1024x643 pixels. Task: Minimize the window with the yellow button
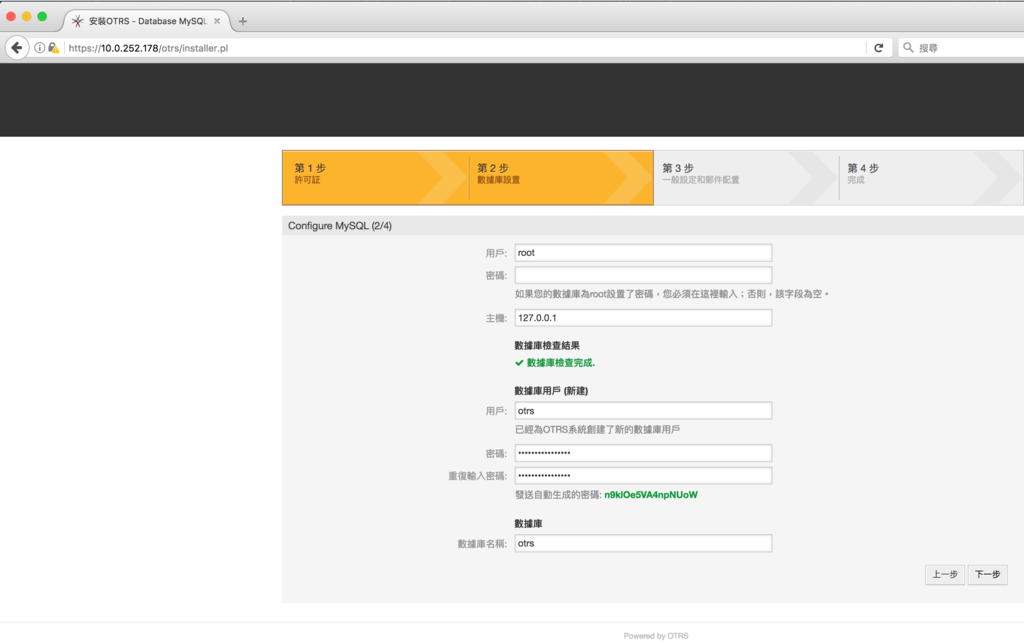point(26,16)
